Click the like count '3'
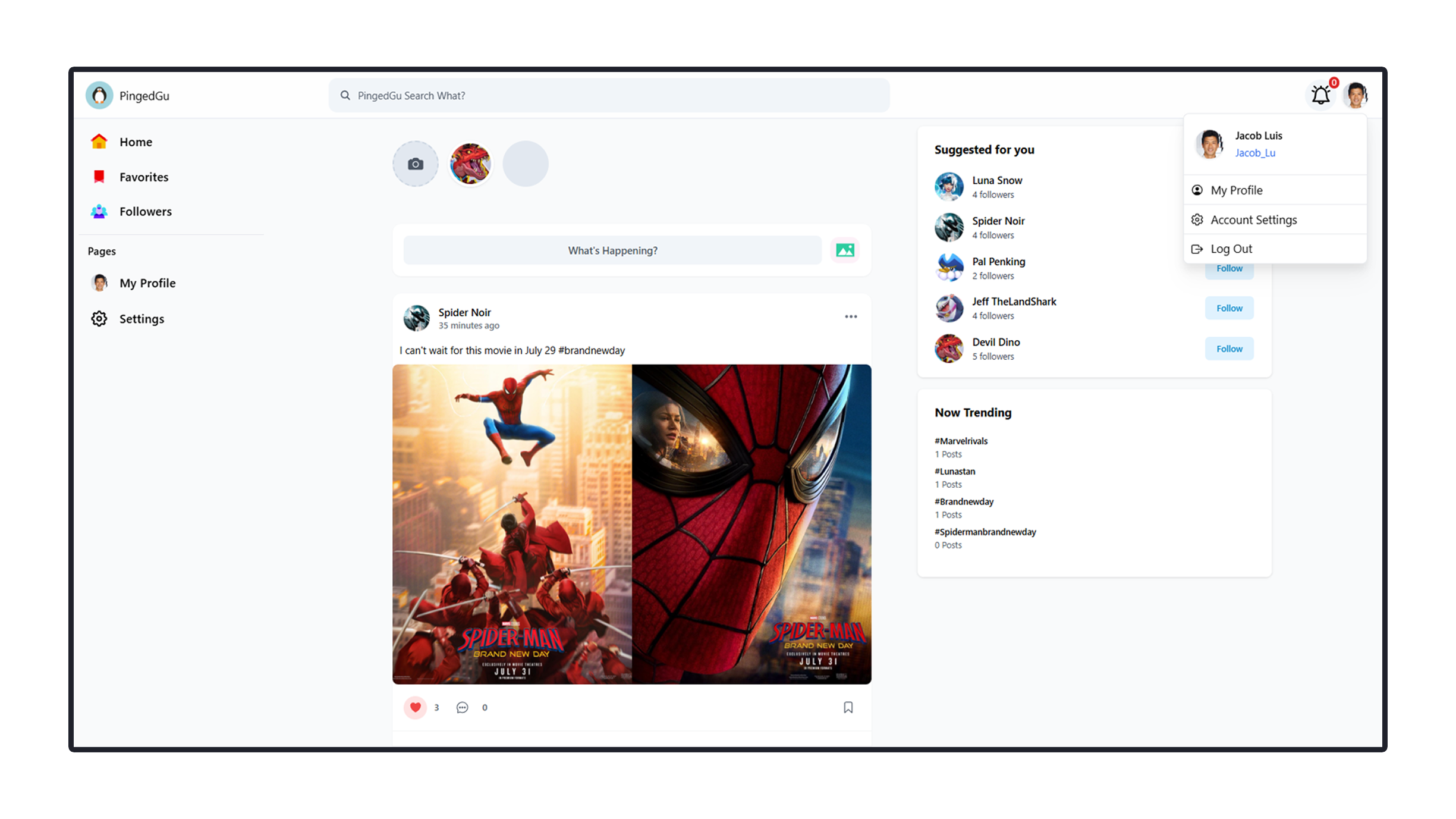This screenshot has width=1456, height=819. point(436,707)
